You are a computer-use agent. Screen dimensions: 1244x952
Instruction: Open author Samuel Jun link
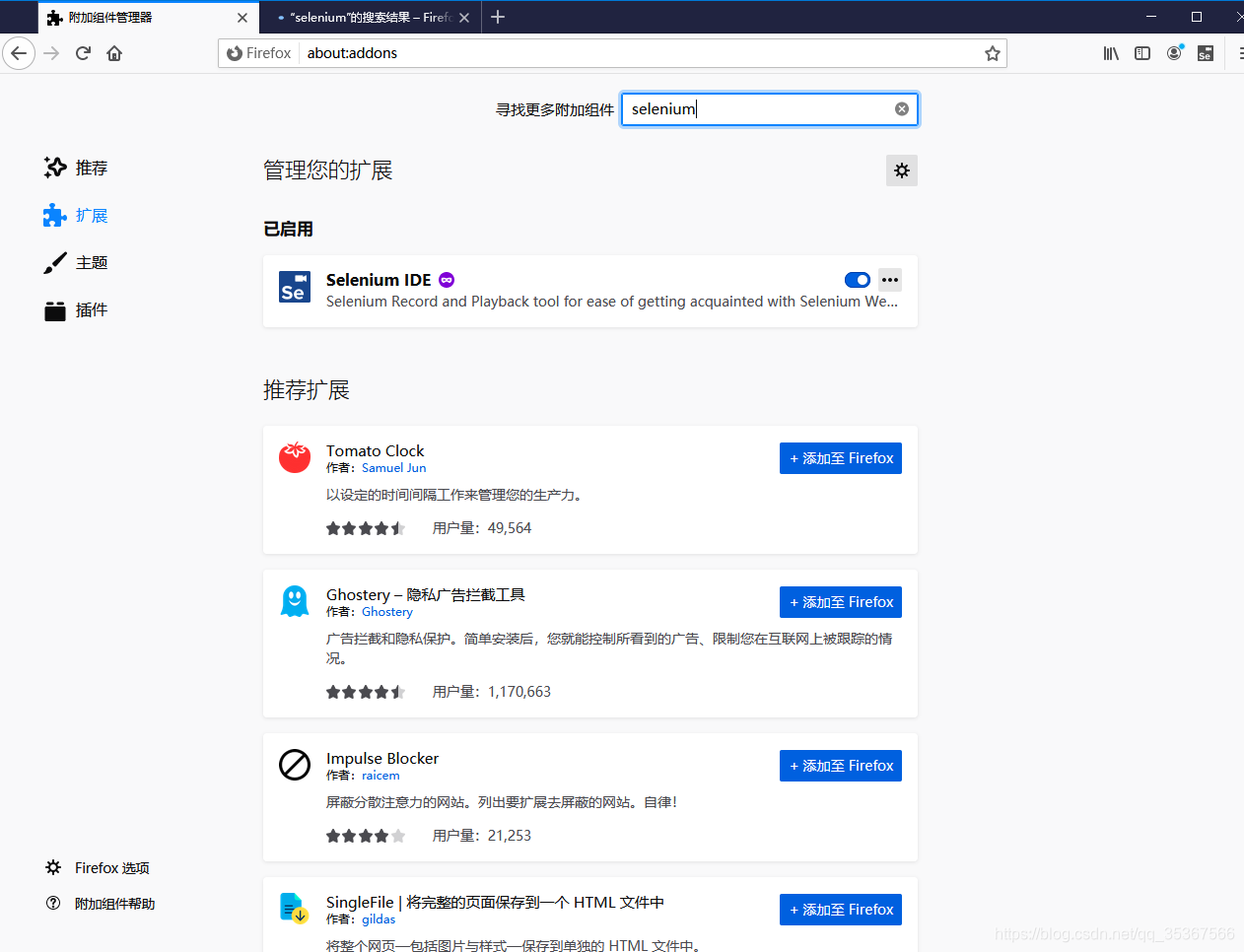394,468
